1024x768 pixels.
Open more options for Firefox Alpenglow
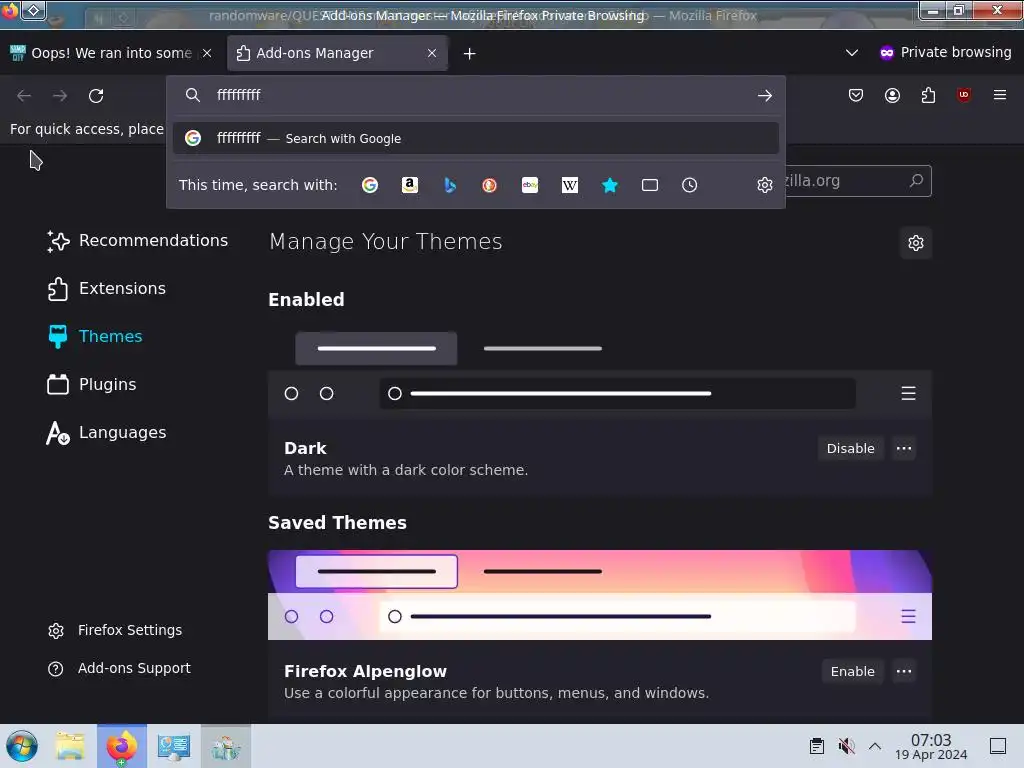[904, 671]
